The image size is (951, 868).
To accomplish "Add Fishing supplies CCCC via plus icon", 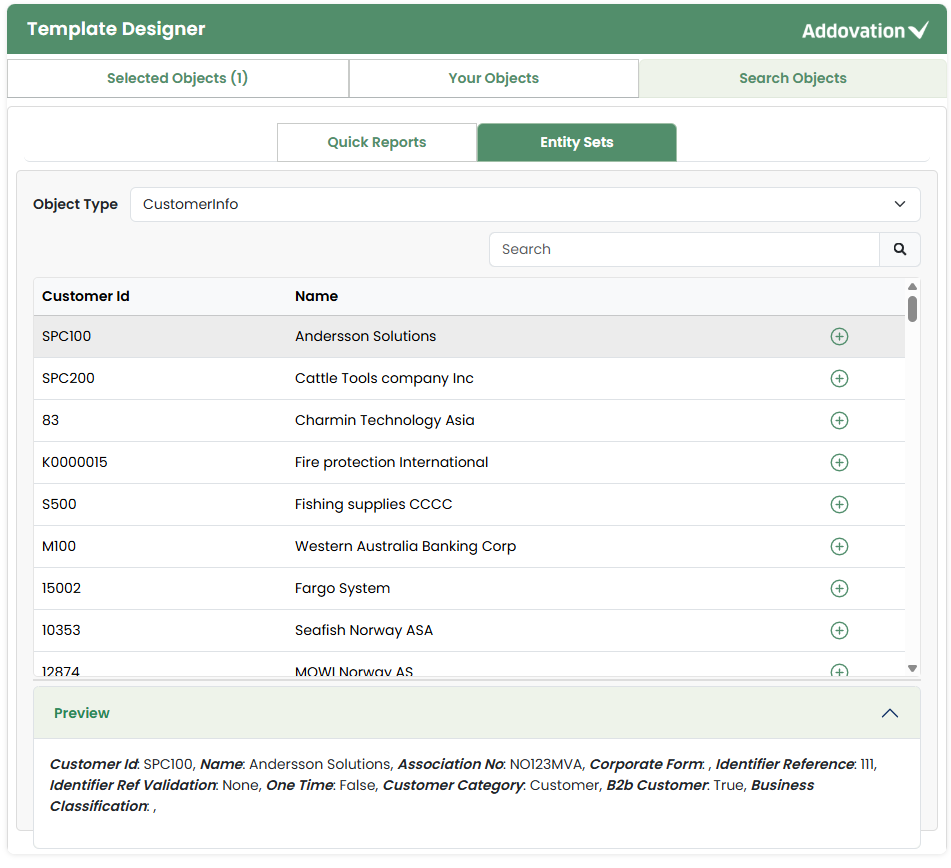I will (x=839, y=505).
